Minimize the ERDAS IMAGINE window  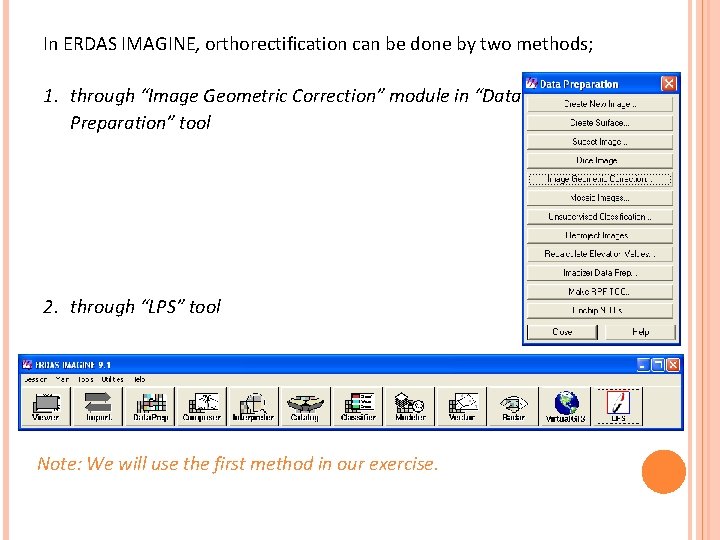click(x=643, y=365)
